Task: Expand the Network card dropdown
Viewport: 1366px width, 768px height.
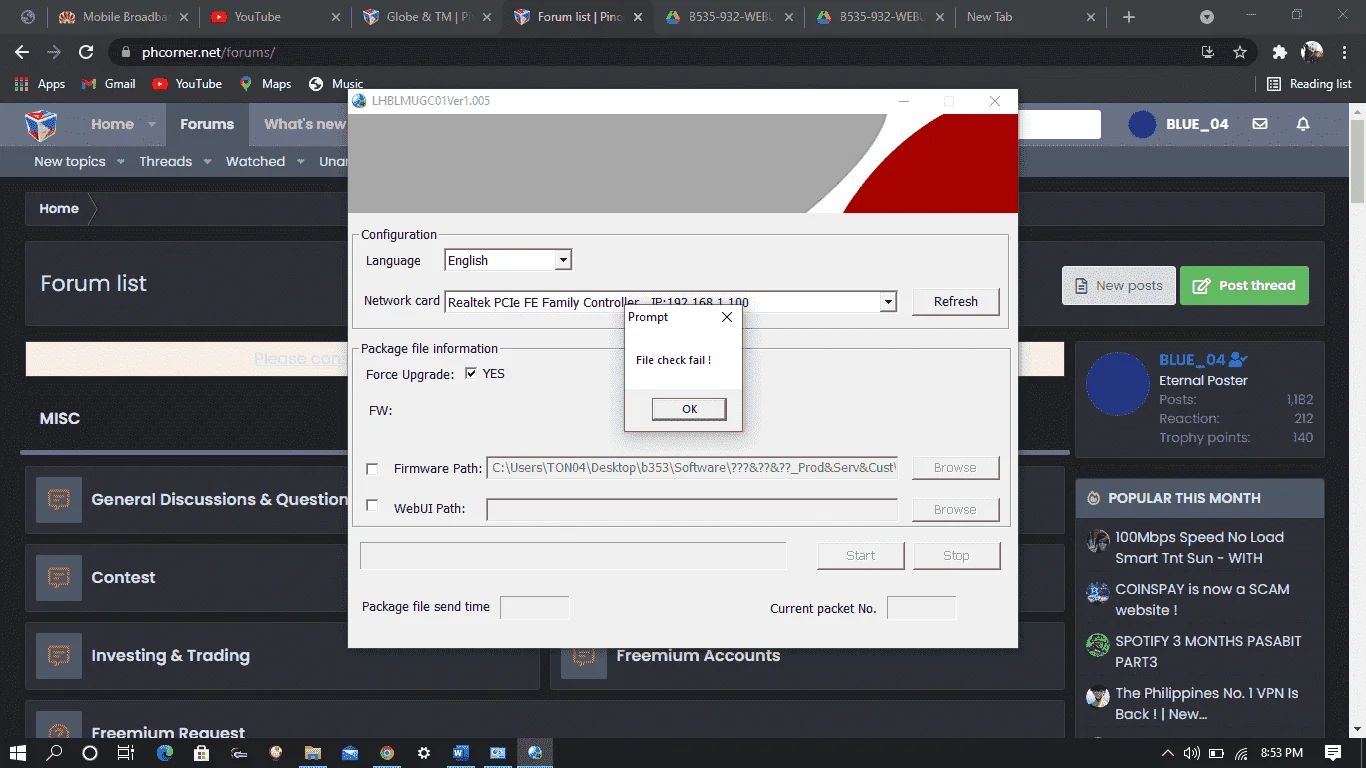Action: click(x=887, y=302)
